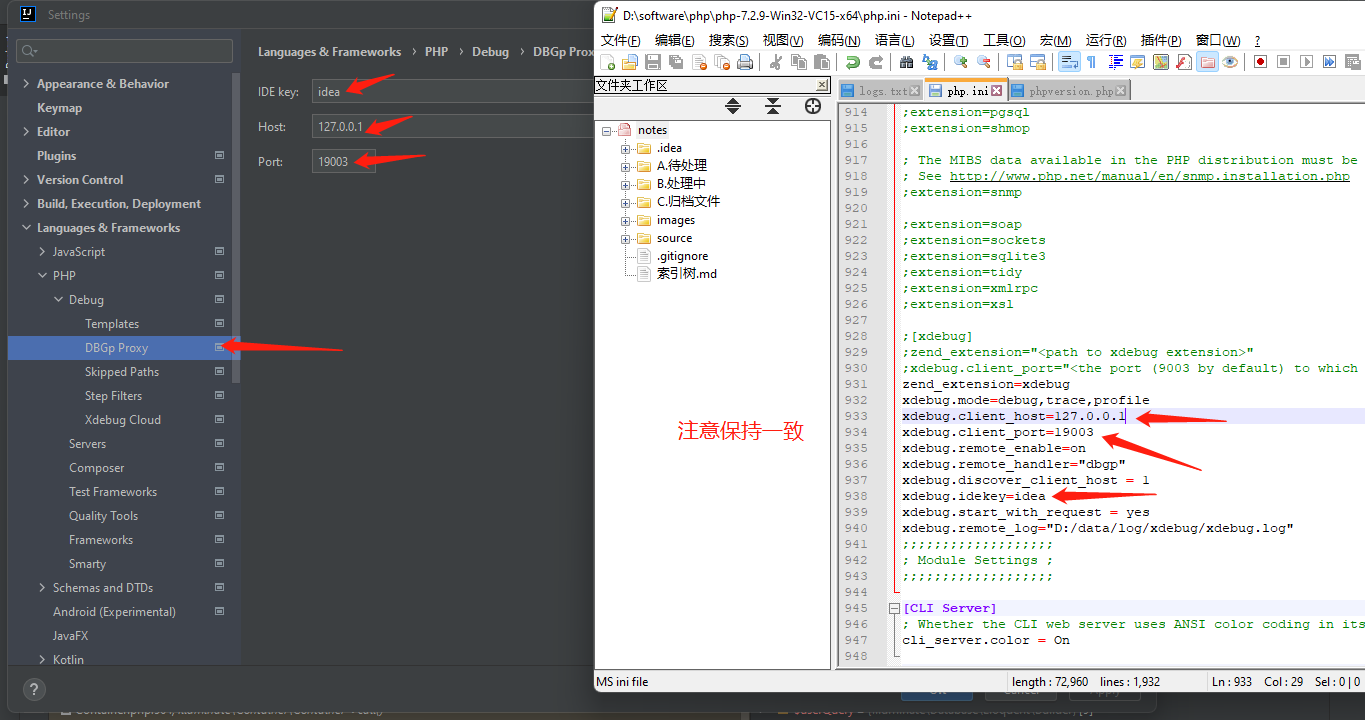Expand the images folder in workspace
This screenshot has width=1365, height=720.
tap(626, 220)
